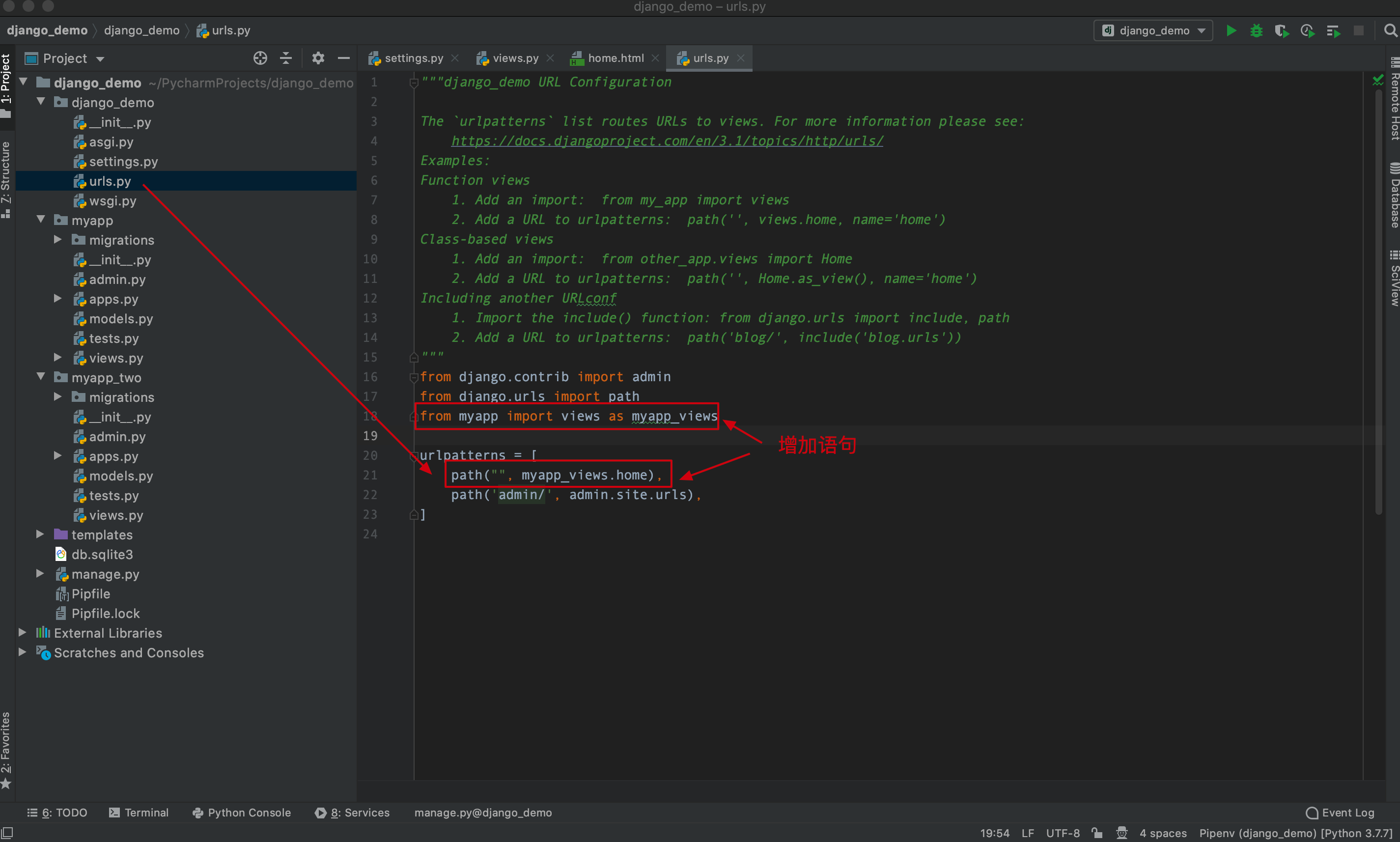This screenshot has height=842, width=1400.
Task: Click the inspection checkmark indicator
Action: 1378,81
